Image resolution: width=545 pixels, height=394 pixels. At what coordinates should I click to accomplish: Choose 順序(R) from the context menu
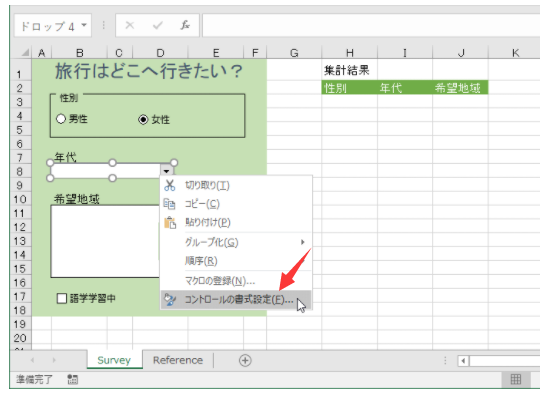coord(201,261)
